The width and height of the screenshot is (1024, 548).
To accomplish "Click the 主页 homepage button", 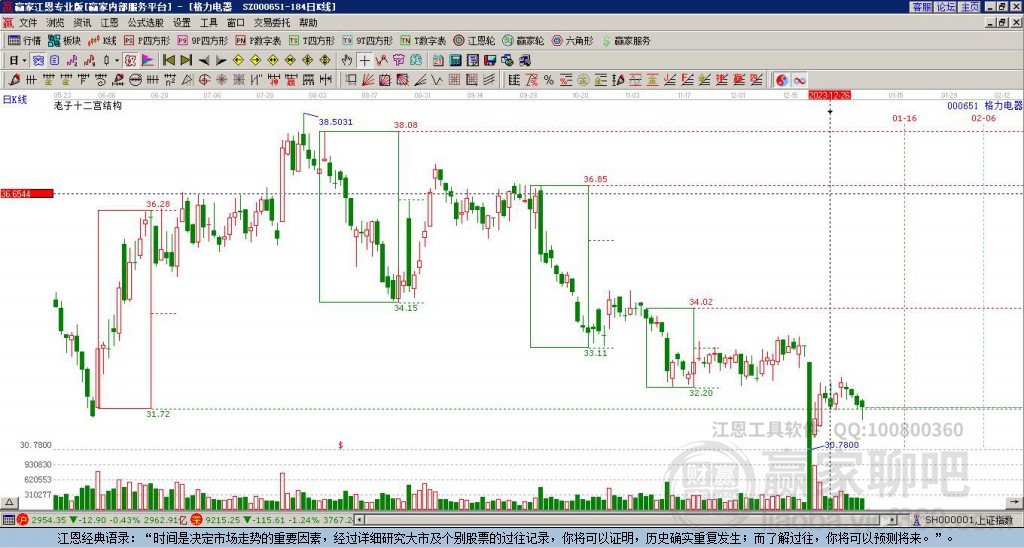I will point(970,7).
